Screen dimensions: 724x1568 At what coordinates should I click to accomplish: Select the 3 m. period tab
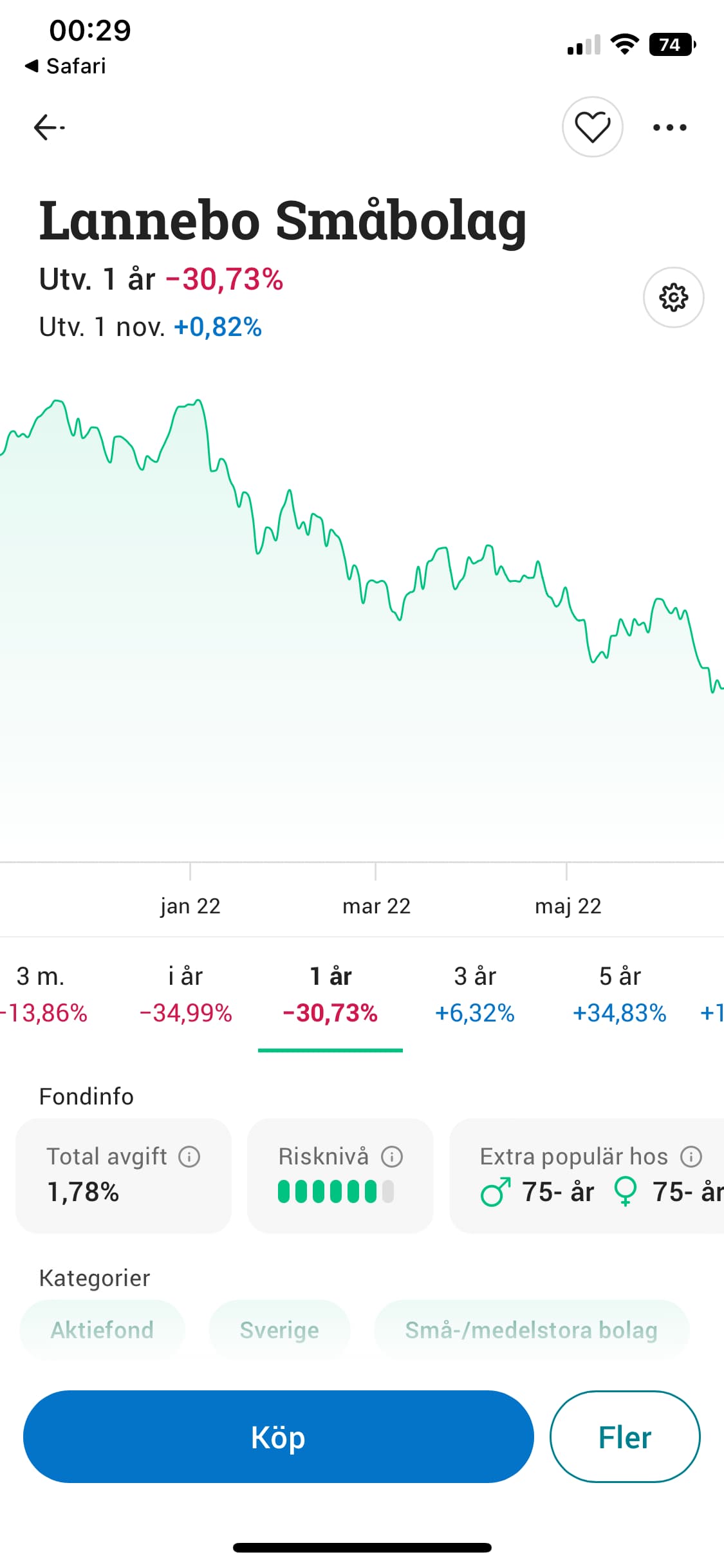click(41, 994)
